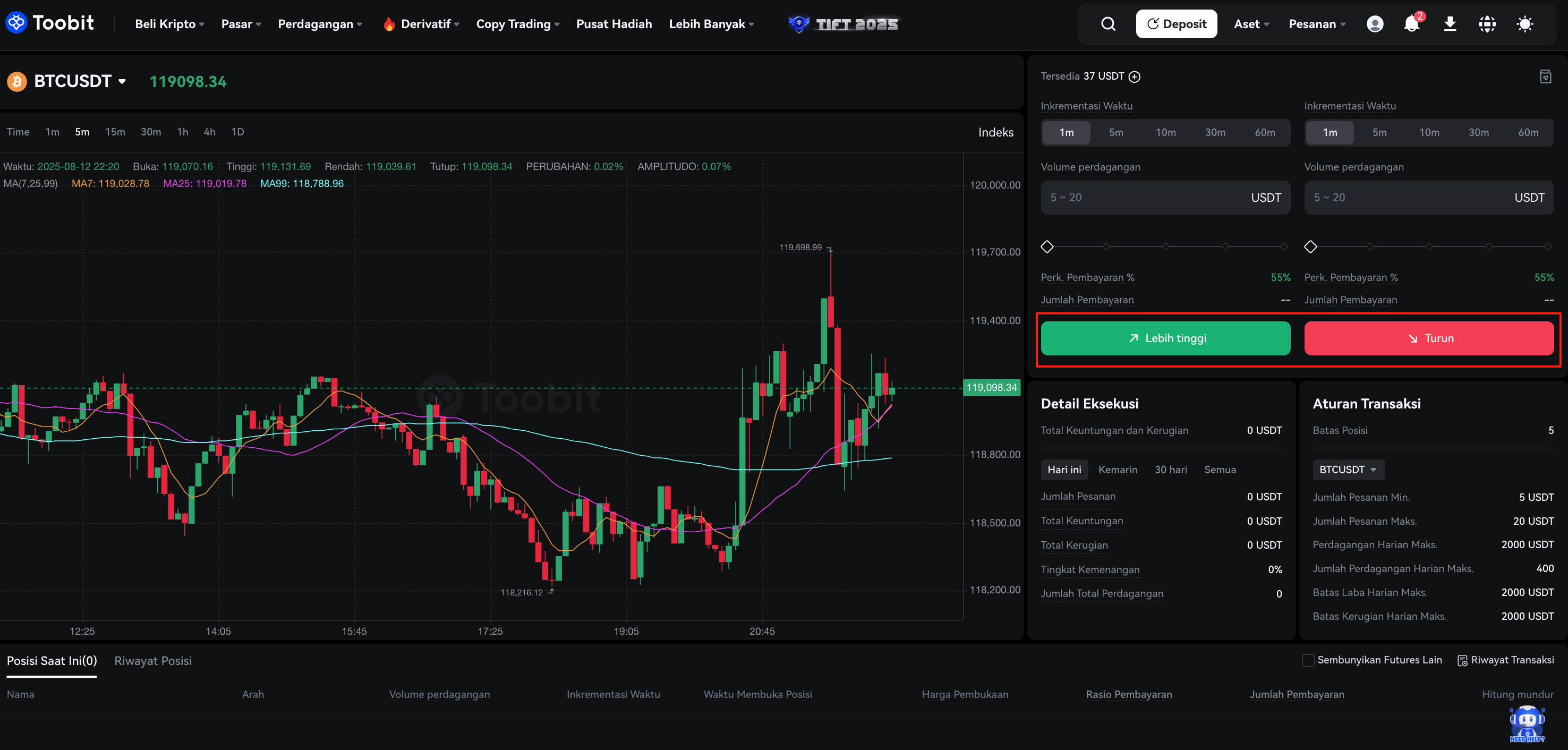This screenshot has height=750, width=1568.
Task: Click the Toobit logo
Action: [x=50, y=23]
